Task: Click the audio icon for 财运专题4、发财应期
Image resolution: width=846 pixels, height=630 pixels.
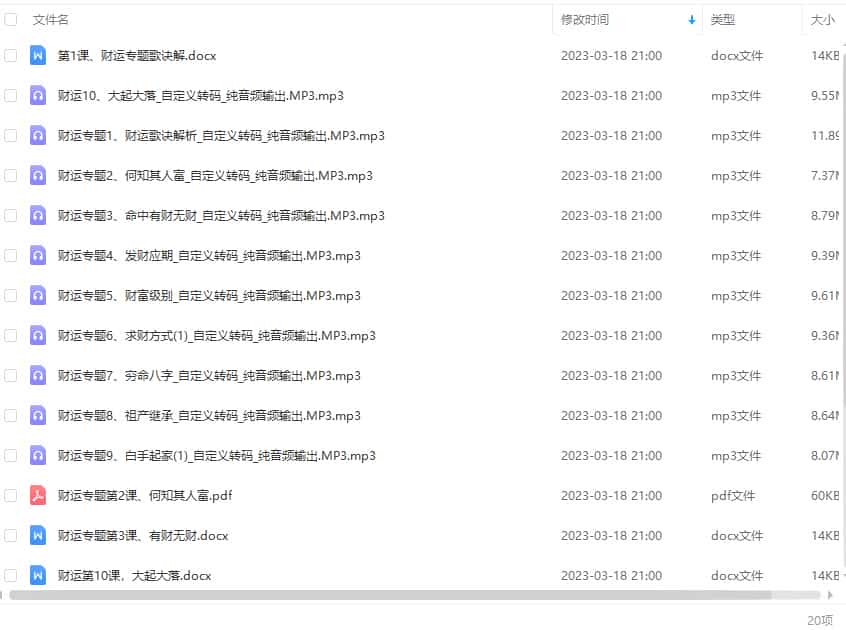Action: coord(38,255)
